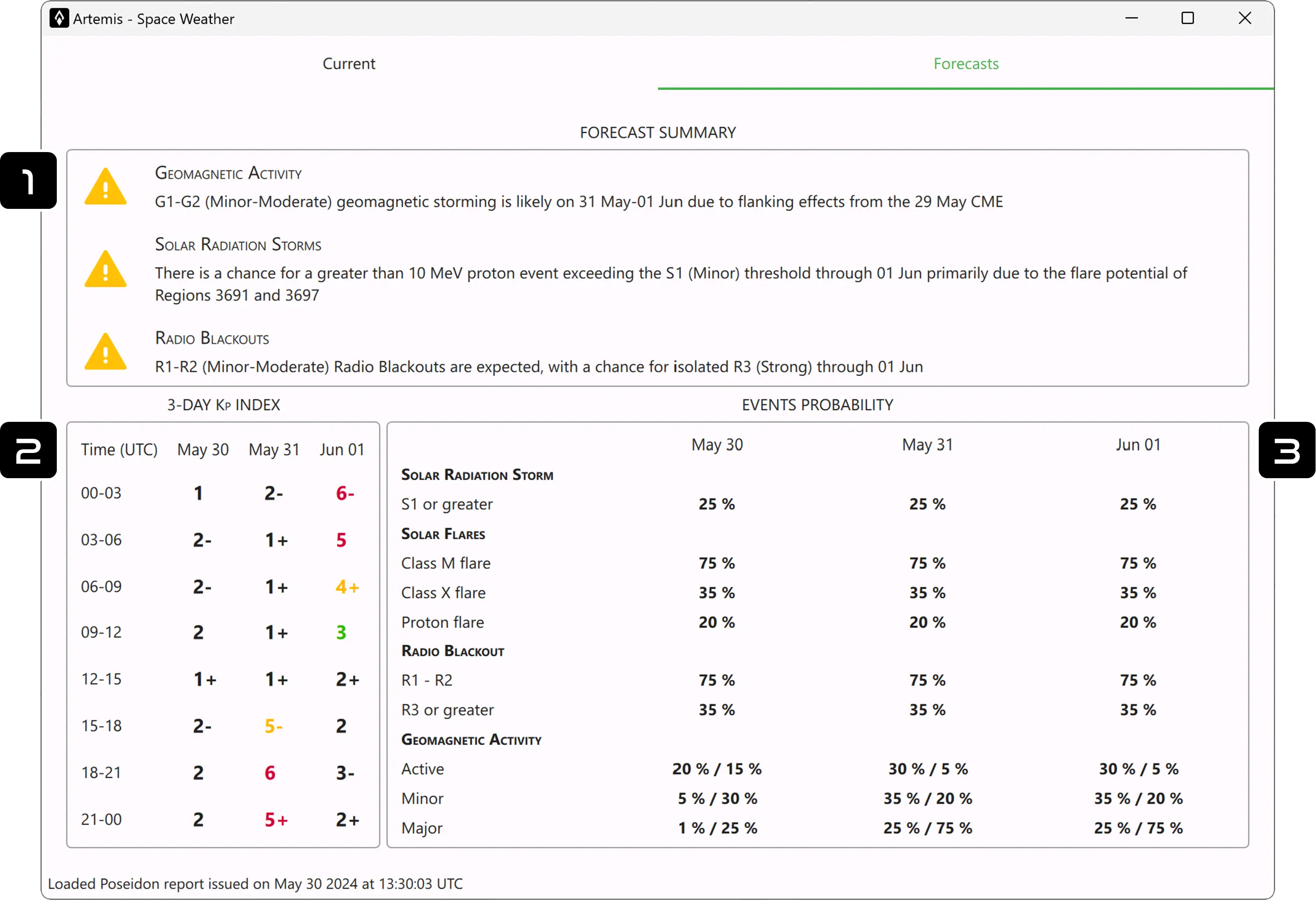Click the Minor row label
The width and height of the screenshot is (1316, 900).
[x=422, y=799]
